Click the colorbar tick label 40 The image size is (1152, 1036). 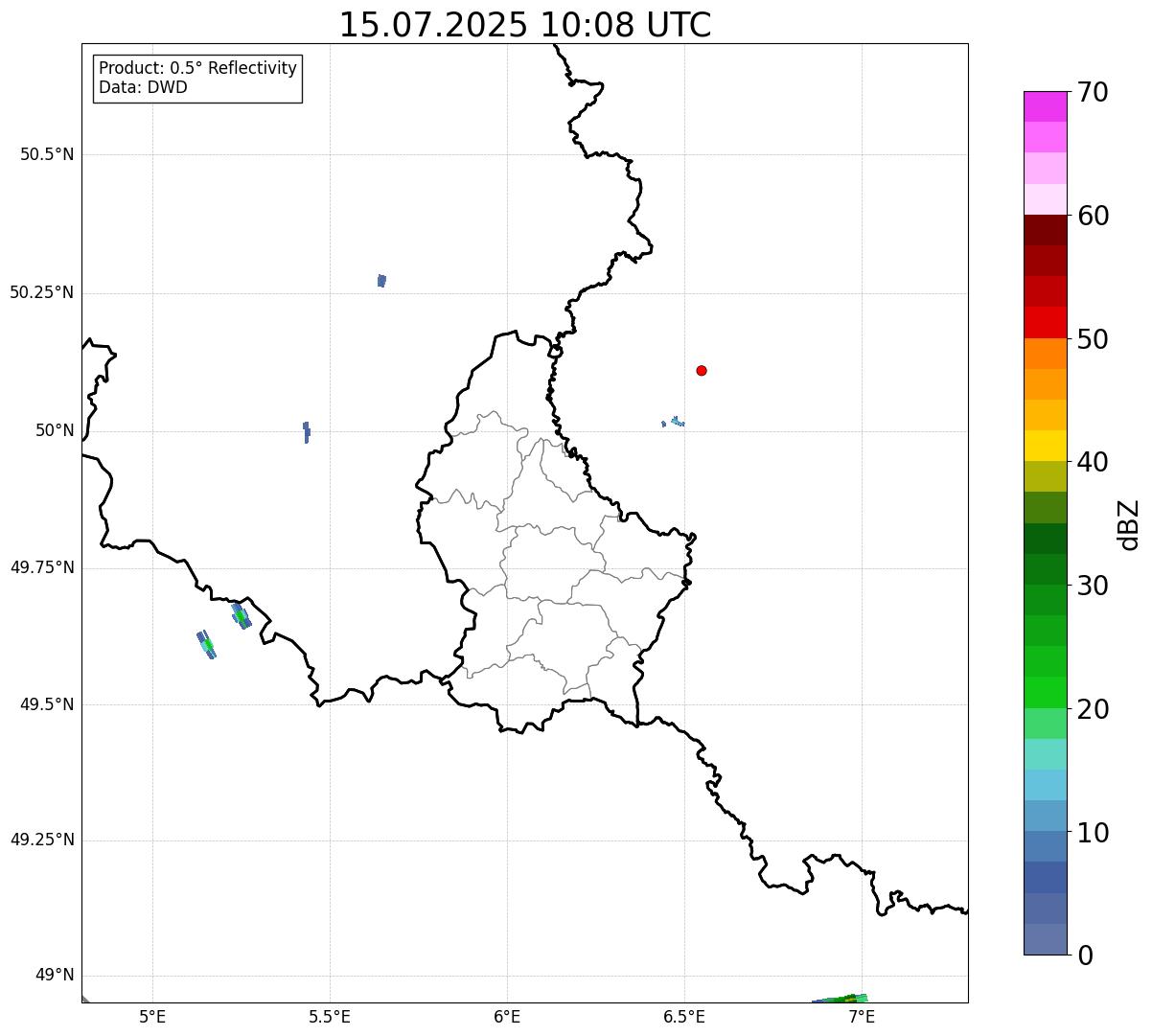pos(1093,463)
